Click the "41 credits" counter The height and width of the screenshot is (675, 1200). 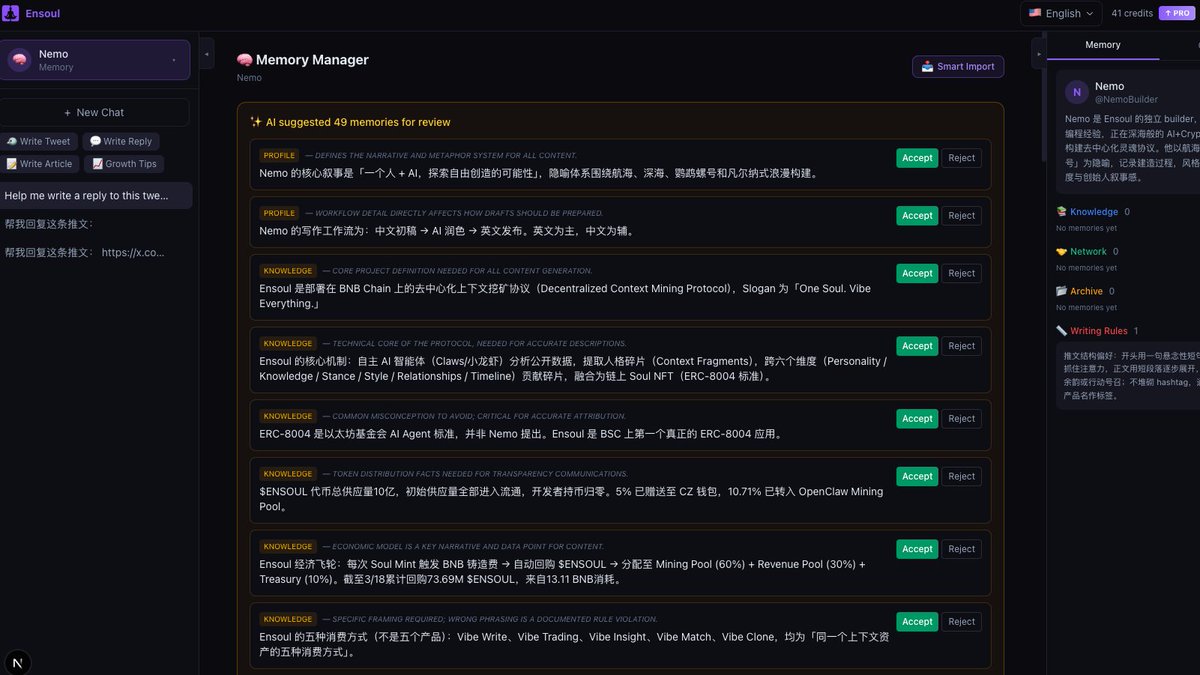click(x=1132, y=13)
